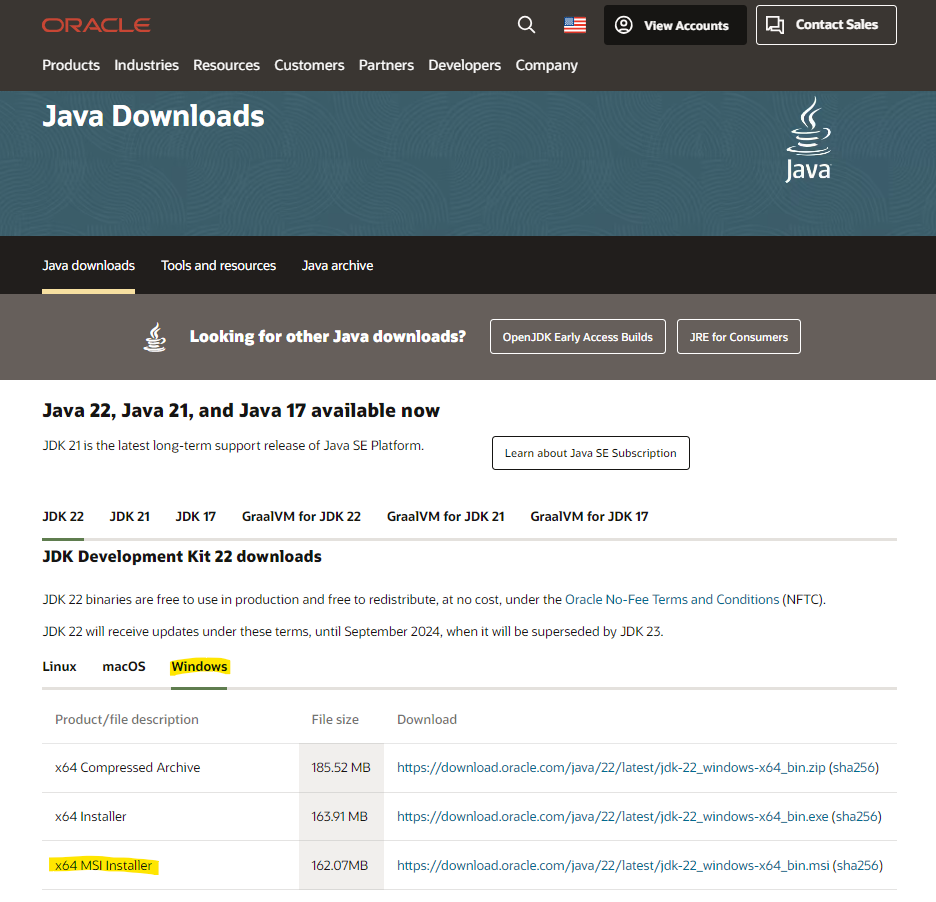This screenshot has height=902, width=936.
Task: Open the Resources menu
Action: 226,65
